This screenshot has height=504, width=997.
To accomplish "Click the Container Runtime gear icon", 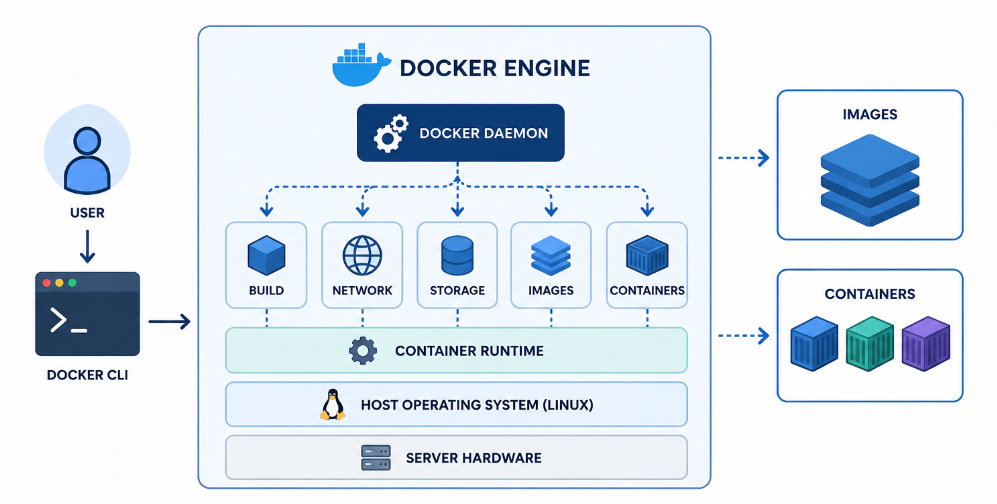I will coord(363,351).
